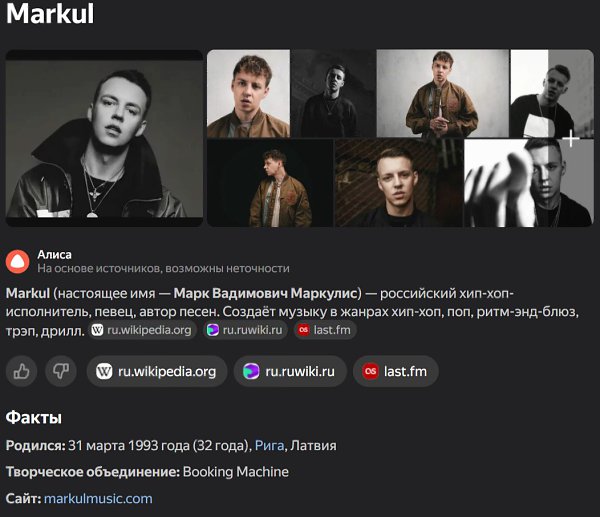
Task: Visit the markulmusic.com website link
Action: [98, 498]
